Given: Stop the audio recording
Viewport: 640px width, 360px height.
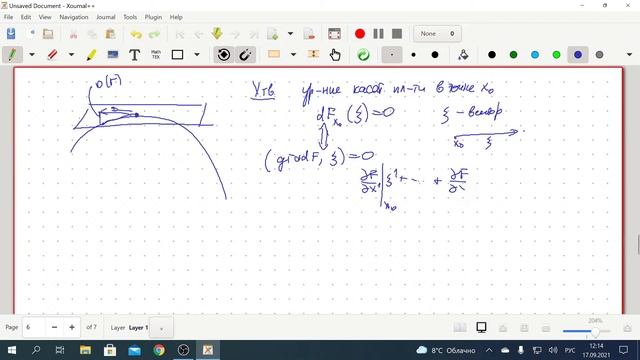Looking at the screenshot, I should click(x=397, y=33).
